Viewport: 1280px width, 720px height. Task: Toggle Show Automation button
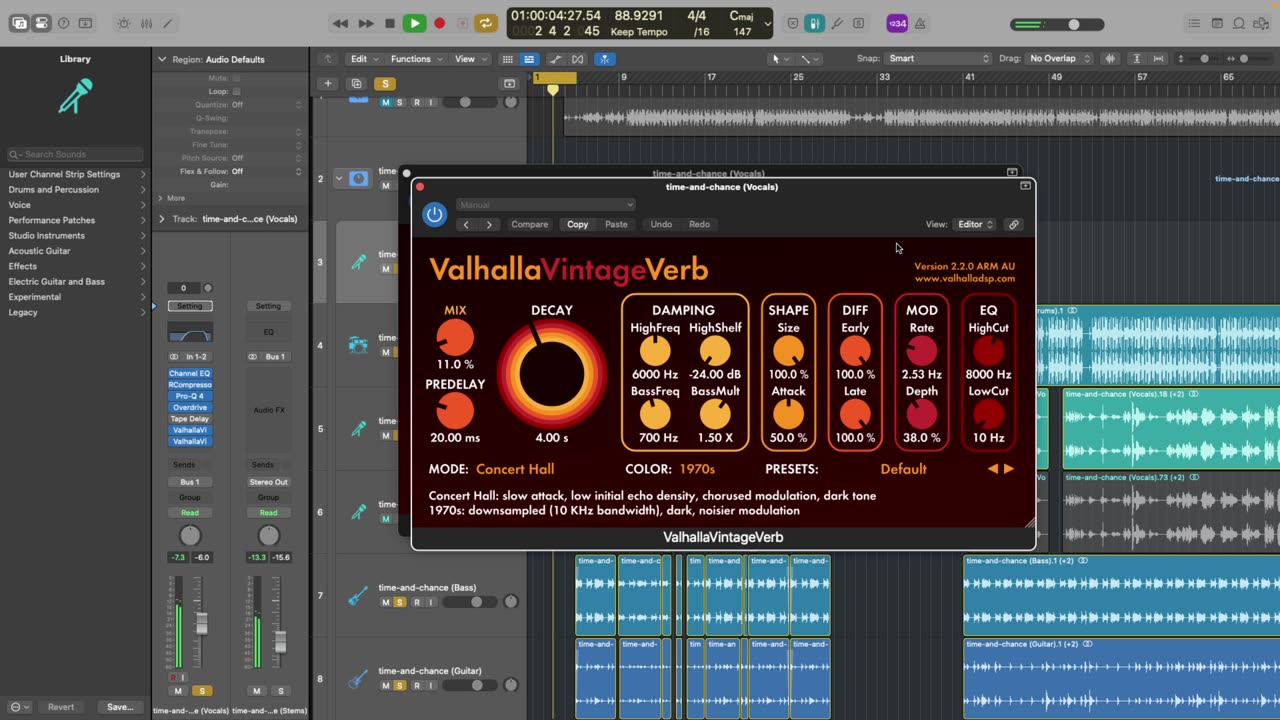tap(556, 59)
